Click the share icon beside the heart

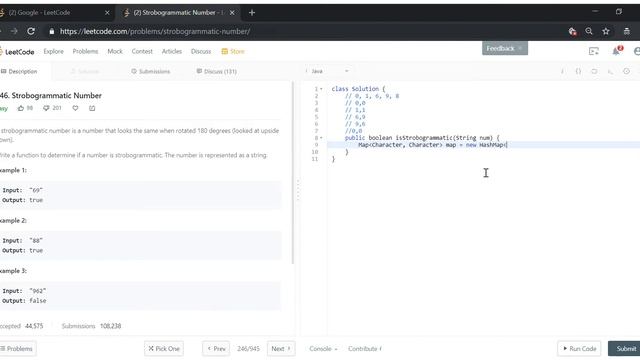pyautogui.click(x=92, y=108)
